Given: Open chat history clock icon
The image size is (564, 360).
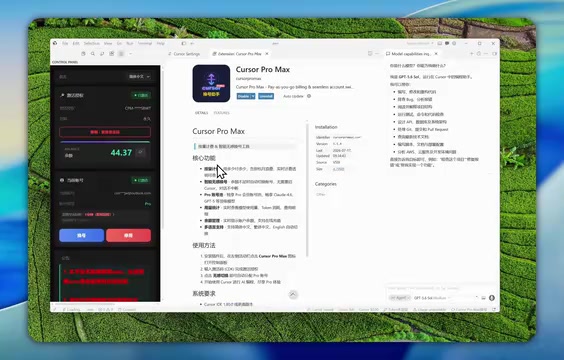Looking at the screenshot, I should (479, 54).
